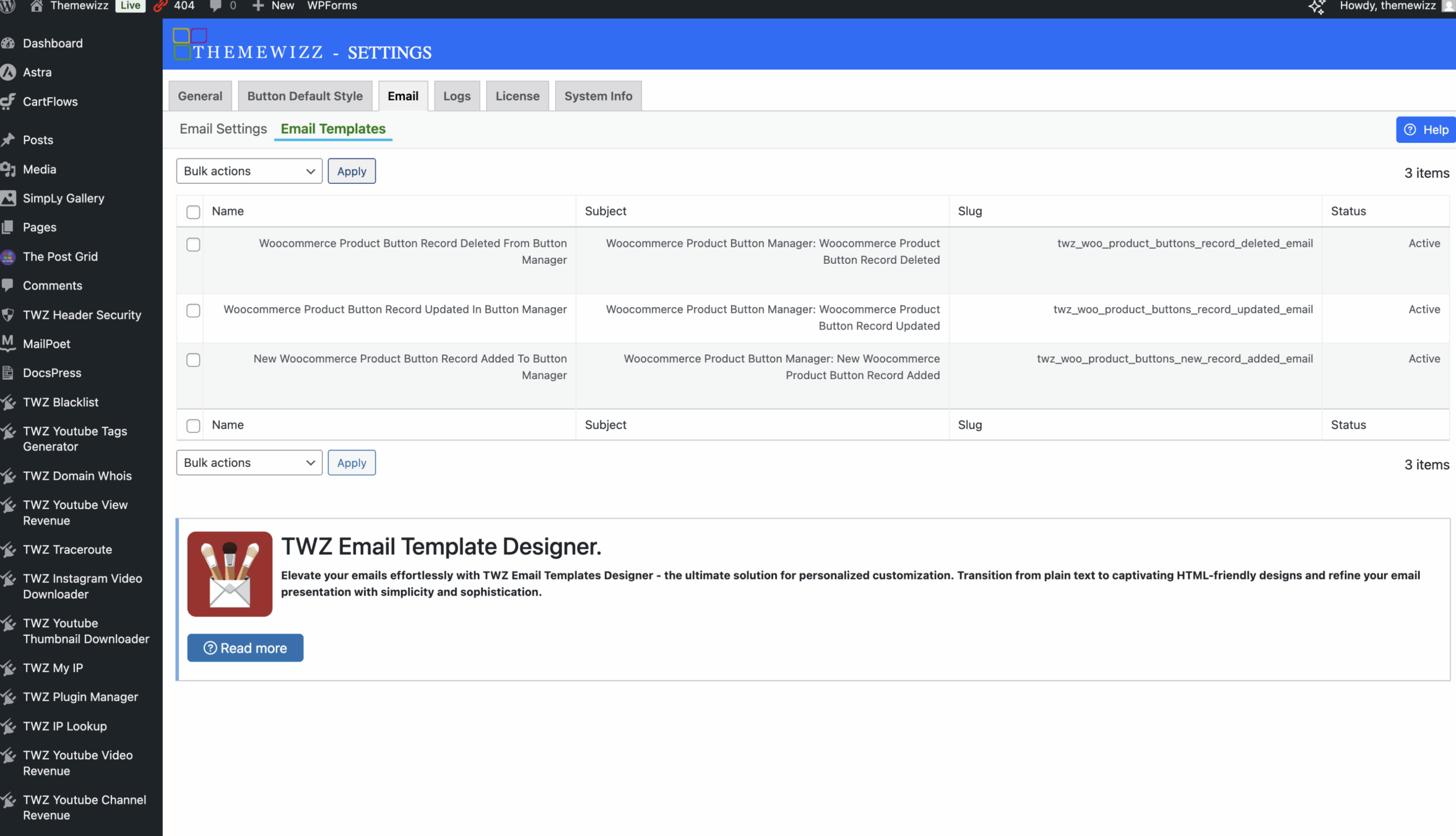Click the MailPoet M icon
Screen dimensions: 1456x836
(x=8, y=343)
